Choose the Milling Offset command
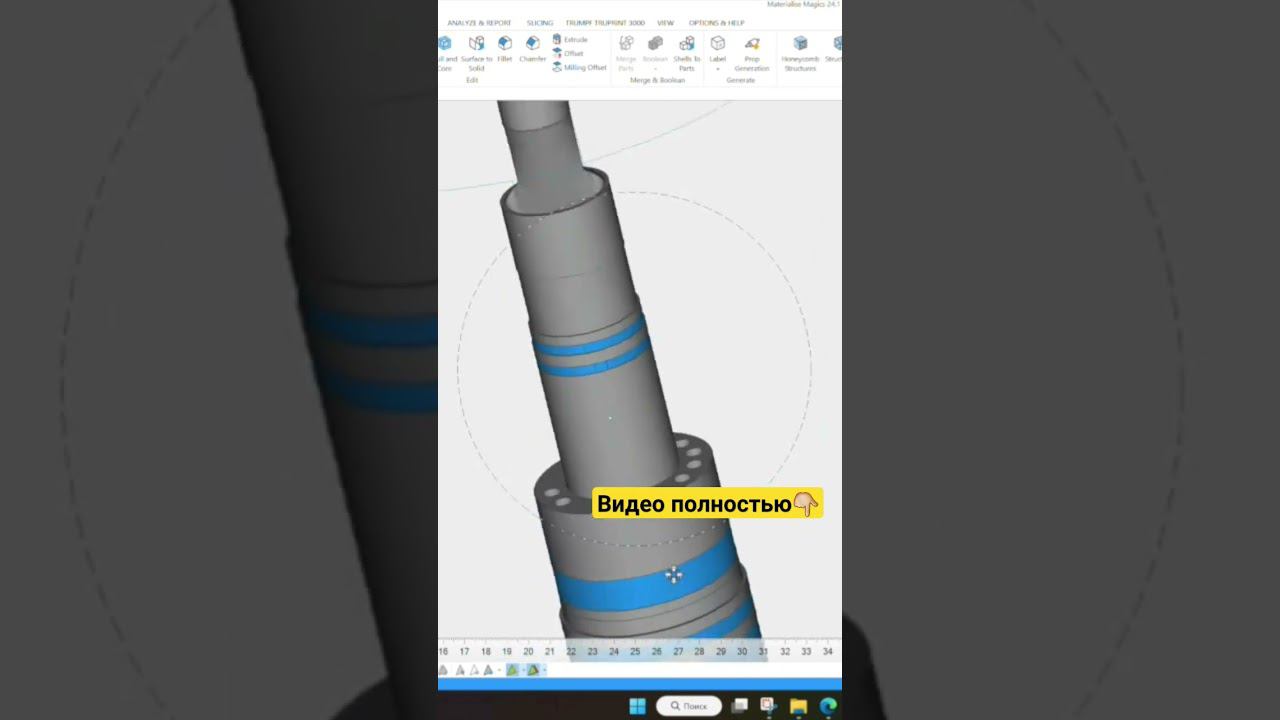 (579, 67)
